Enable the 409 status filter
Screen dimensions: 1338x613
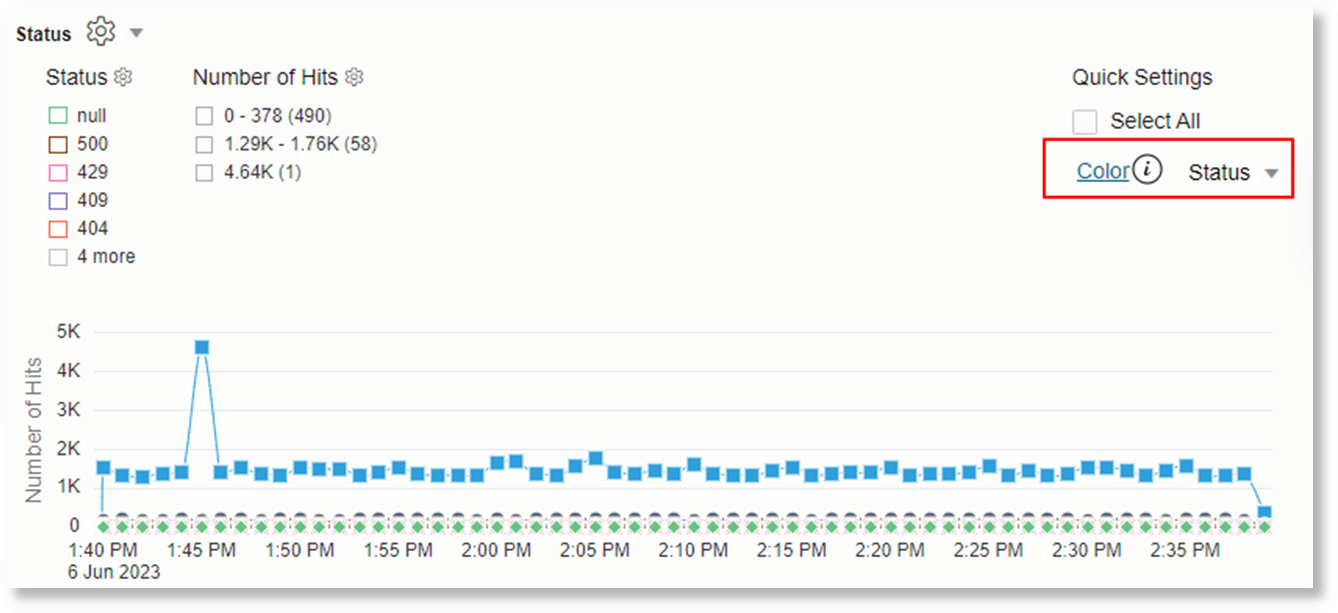coord(57,199)
